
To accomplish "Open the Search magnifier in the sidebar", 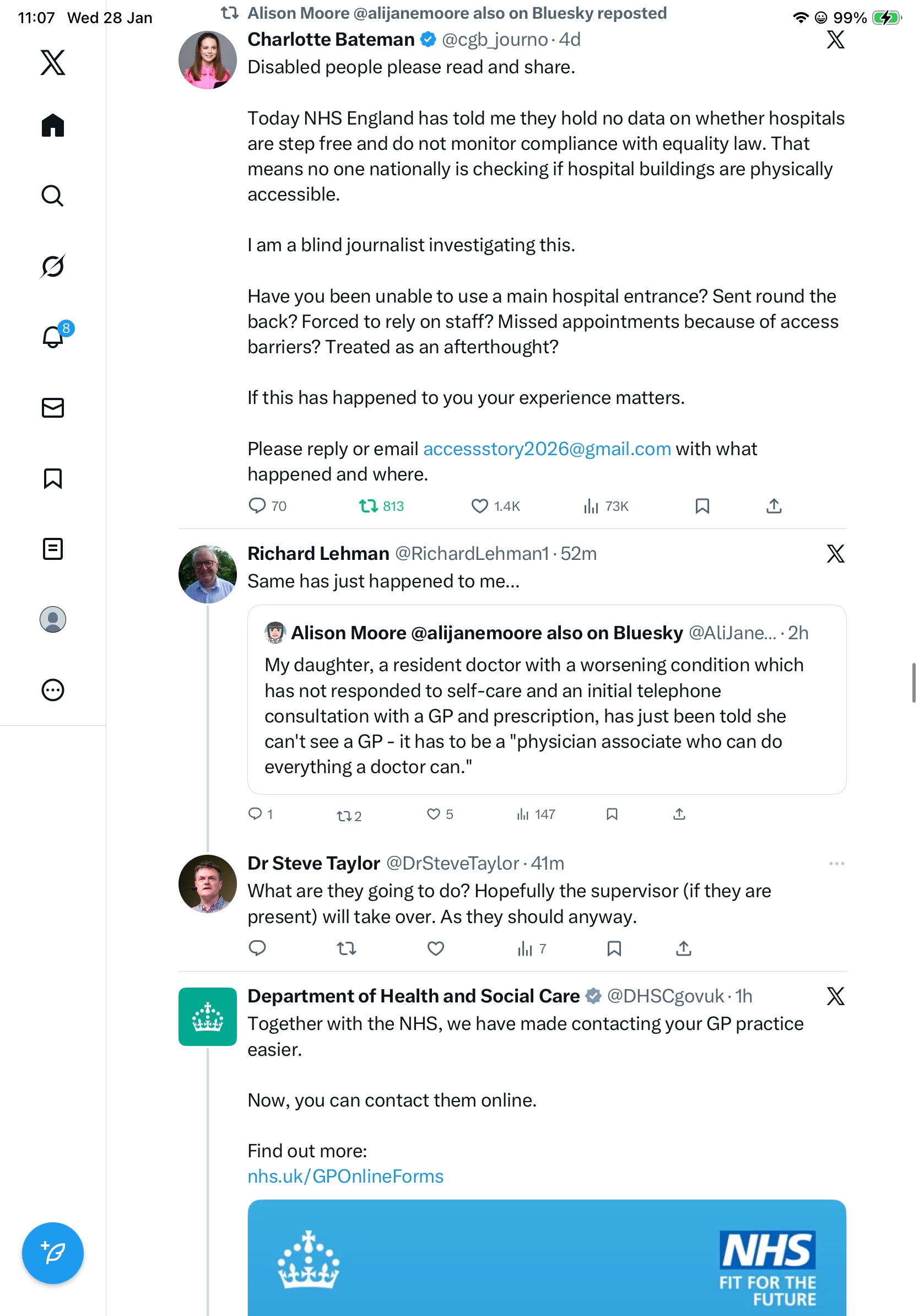I will pyautogui.click(x=53, y=196).
